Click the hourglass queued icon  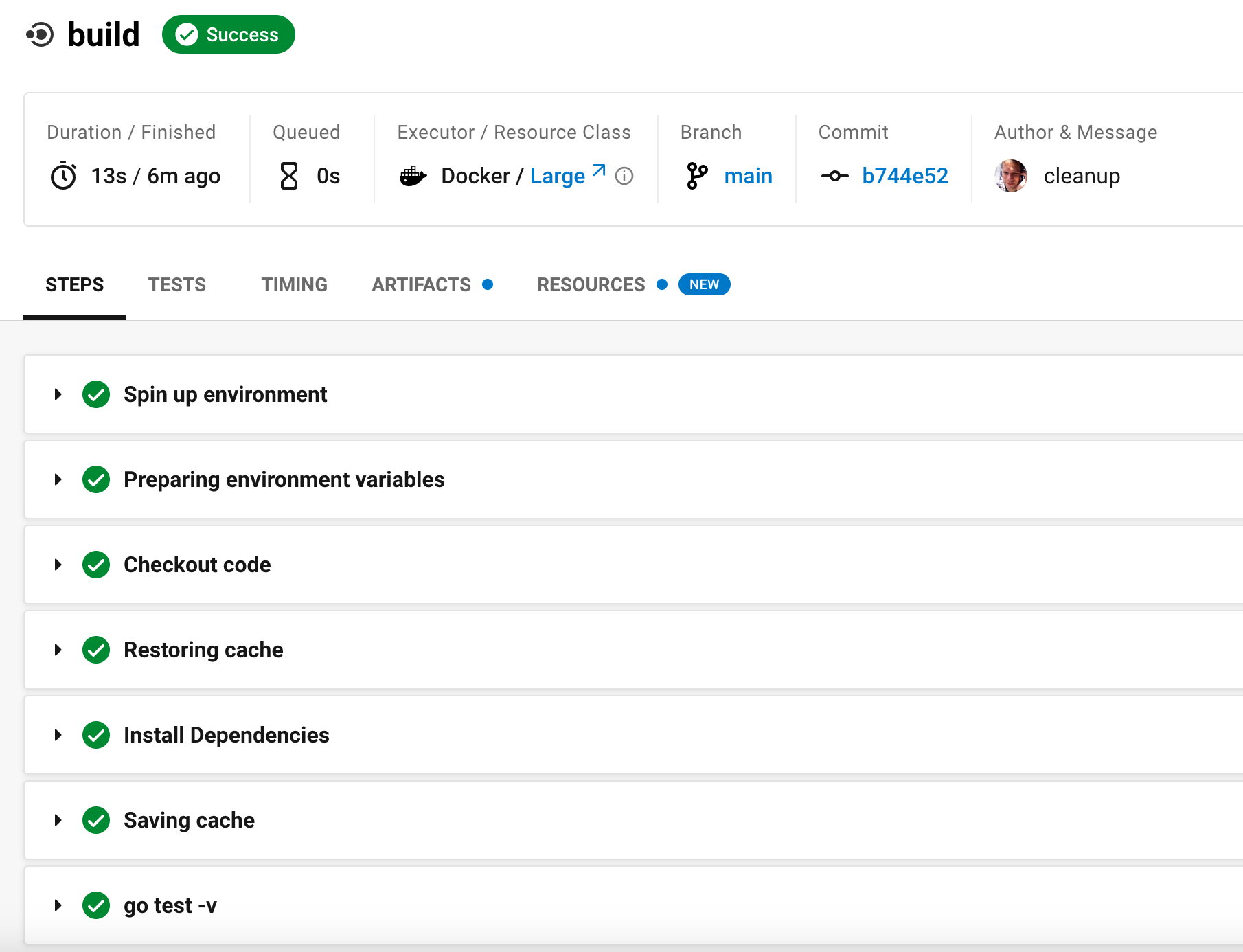[289, 177]
